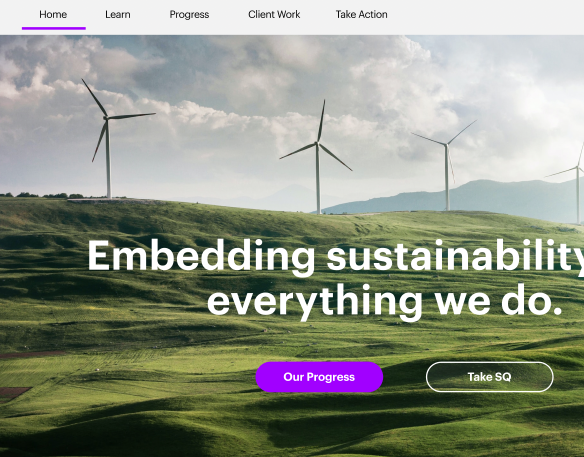Click the "Embedding sustainability" headline text

(x=335, y=258)
